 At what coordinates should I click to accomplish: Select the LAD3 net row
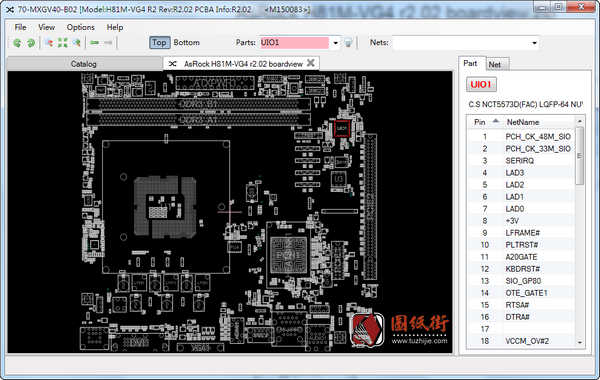coord(522,173)
